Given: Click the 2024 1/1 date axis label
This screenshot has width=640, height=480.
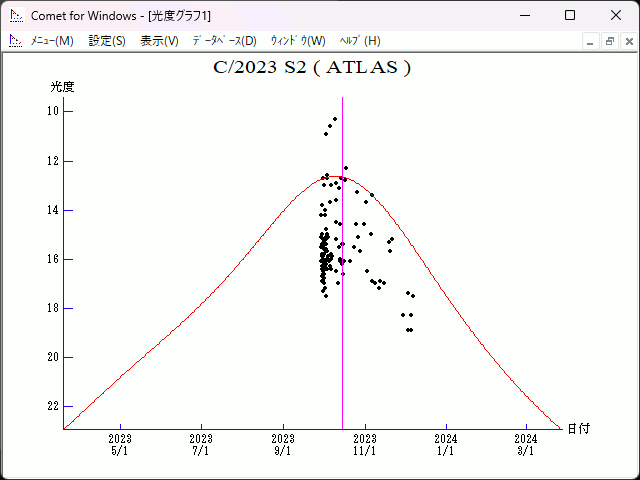Looking at the screenshot, I should (445, 445).
